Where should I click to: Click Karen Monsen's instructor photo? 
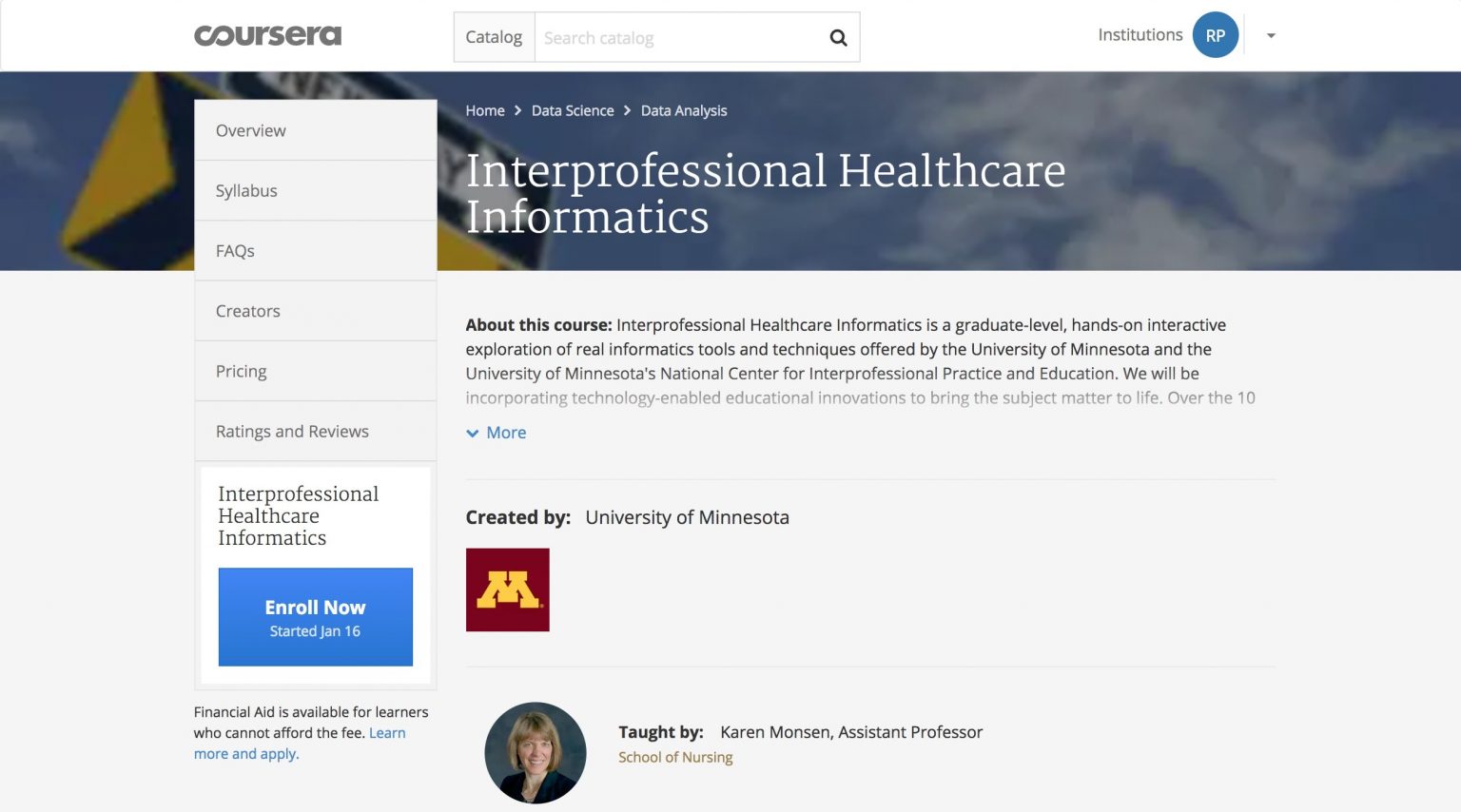pyautogui.click(x=536, y=752)
